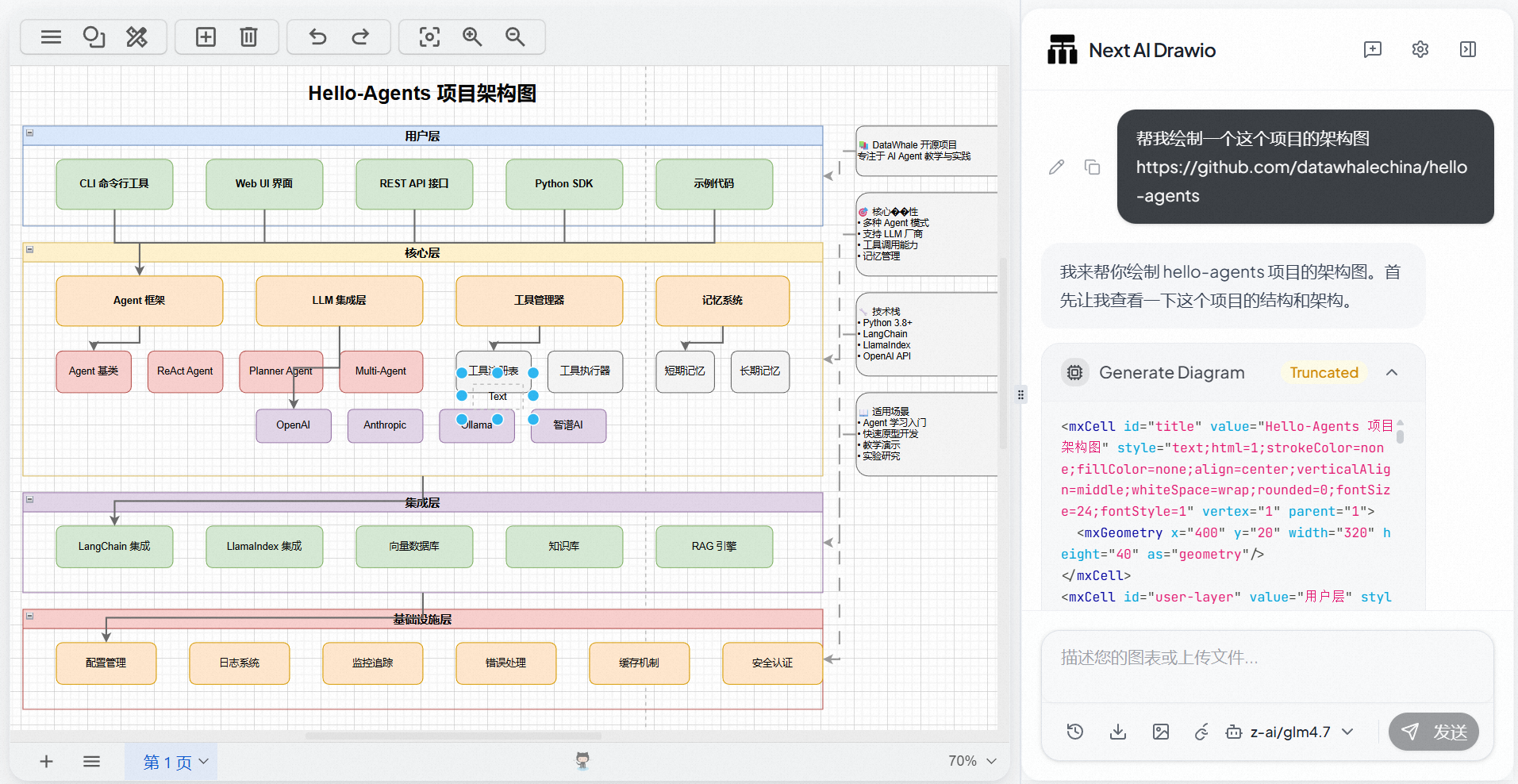Image resolution: width=1518 pixels, height=784 pixels.
Task: Fit diagram to page view
Action: 429,37
